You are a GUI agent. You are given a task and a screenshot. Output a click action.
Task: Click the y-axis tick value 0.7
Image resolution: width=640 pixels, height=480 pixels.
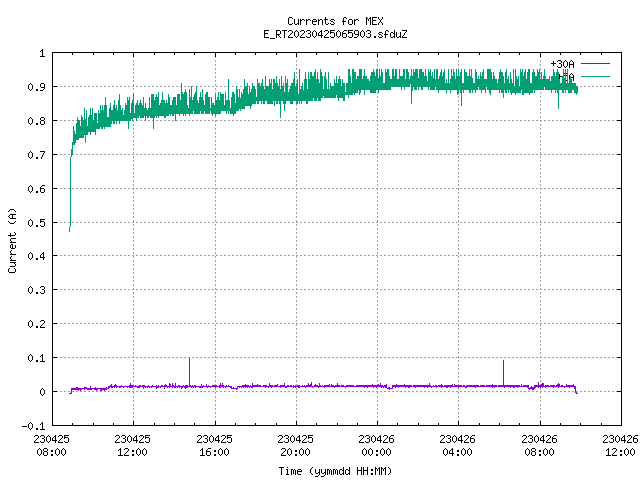click(x=36, y=155)
